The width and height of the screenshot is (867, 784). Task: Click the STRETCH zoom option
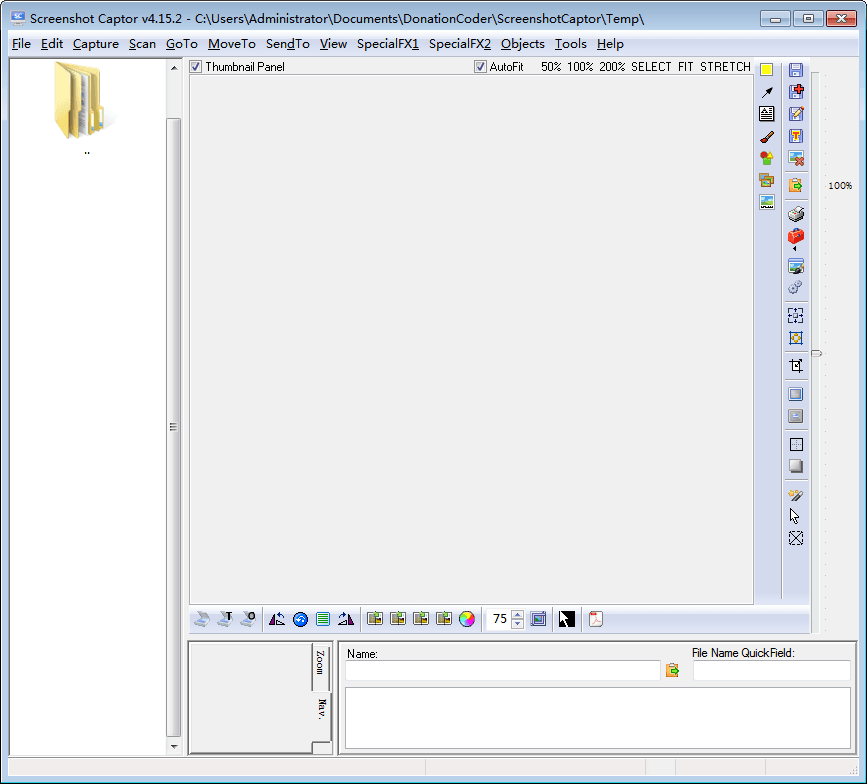725,67
